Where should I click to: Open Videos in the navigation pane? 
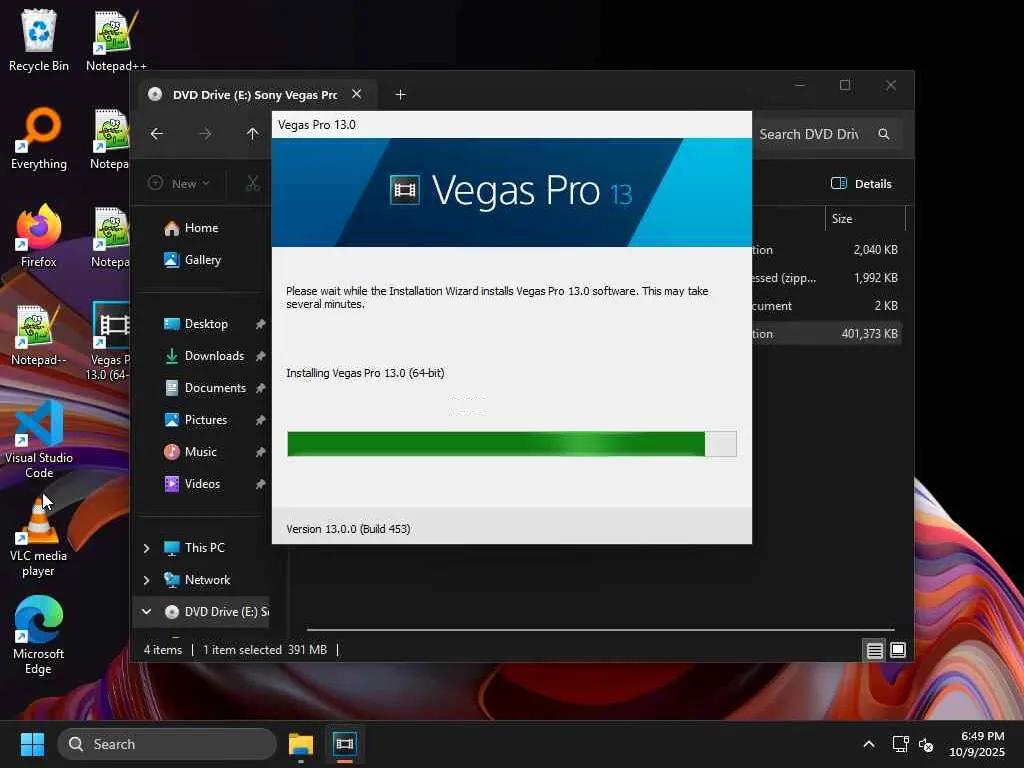tap(201, 484)
